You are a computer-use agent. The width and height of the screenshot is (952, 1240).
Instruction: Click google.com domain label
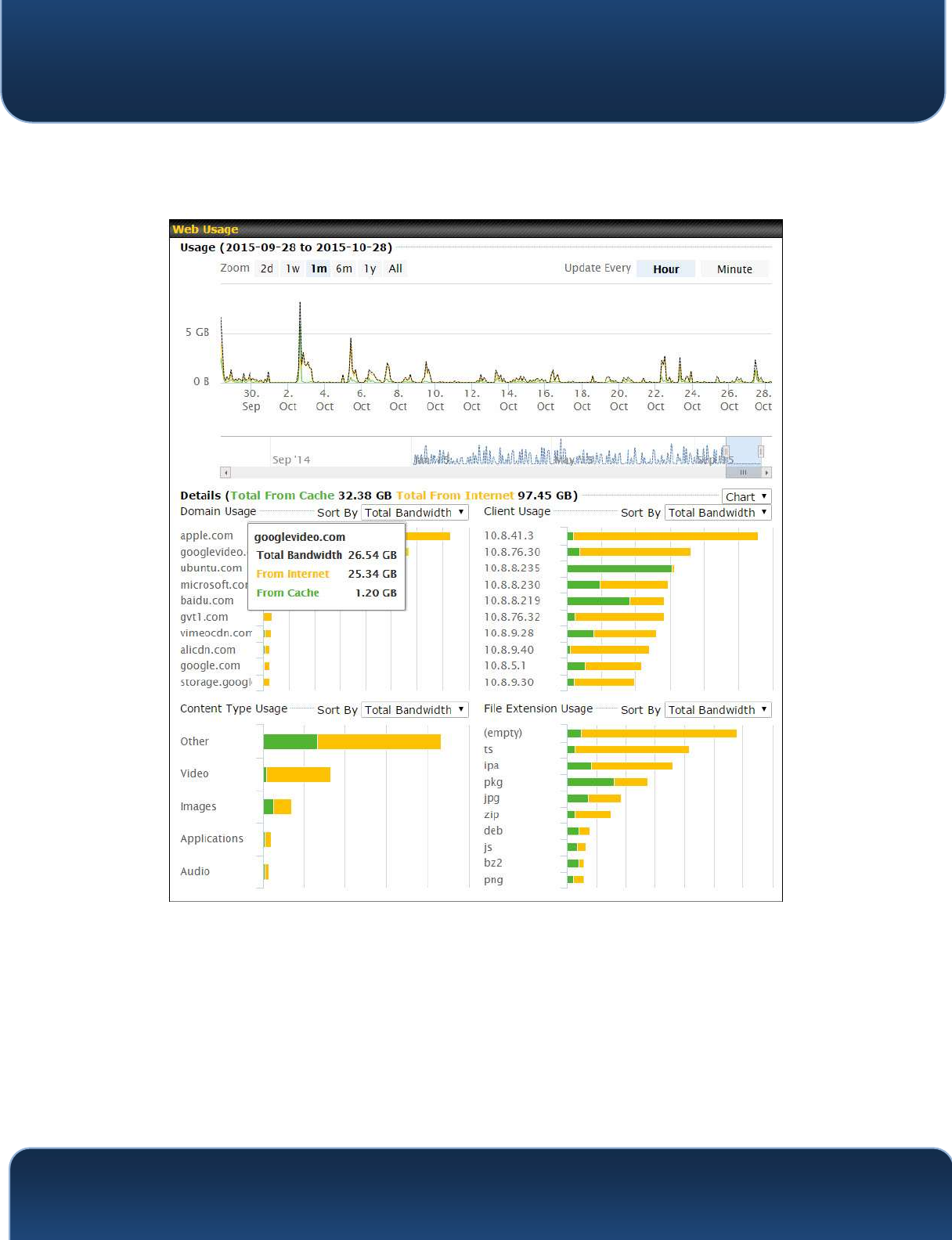pyautogui.click(x=210, y=665)
